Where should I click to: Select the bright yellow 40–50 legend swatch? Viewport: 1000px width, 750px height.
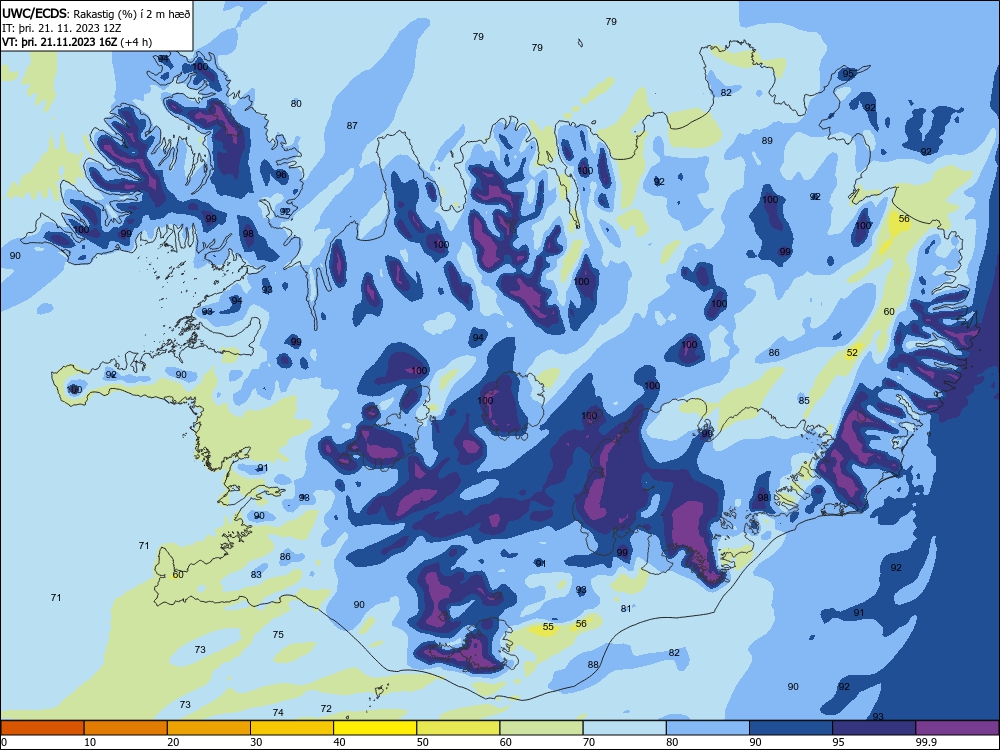pos(375,728)
